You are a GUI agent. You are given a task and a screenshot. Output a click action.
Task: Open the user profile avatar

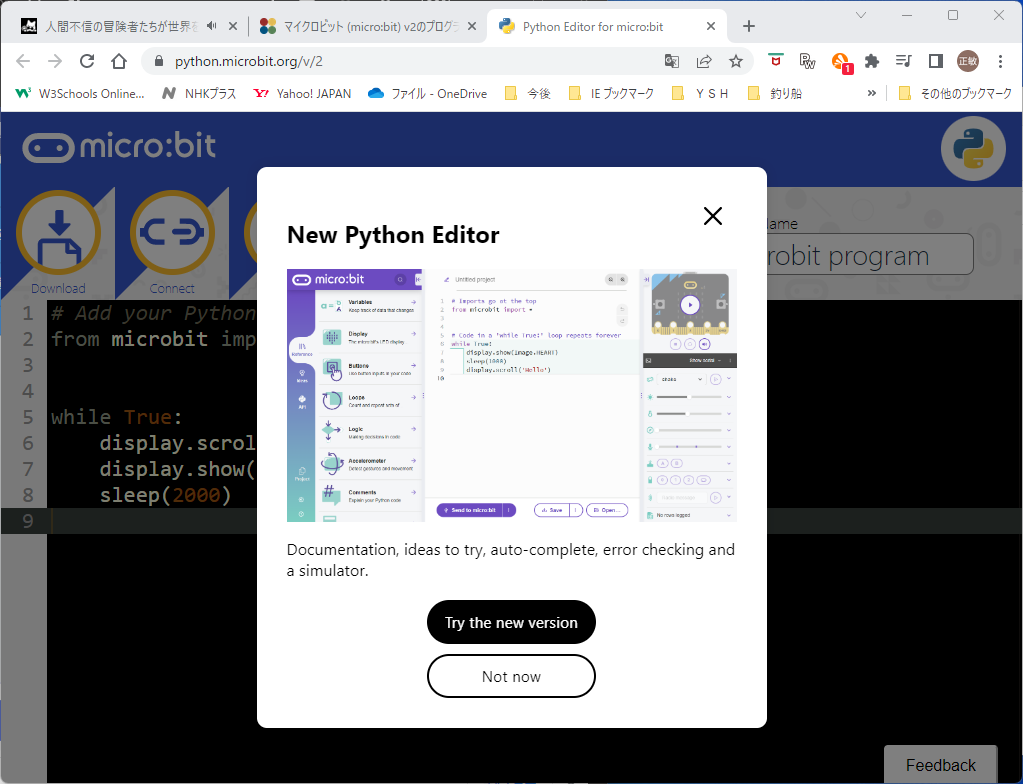point(968,61)
